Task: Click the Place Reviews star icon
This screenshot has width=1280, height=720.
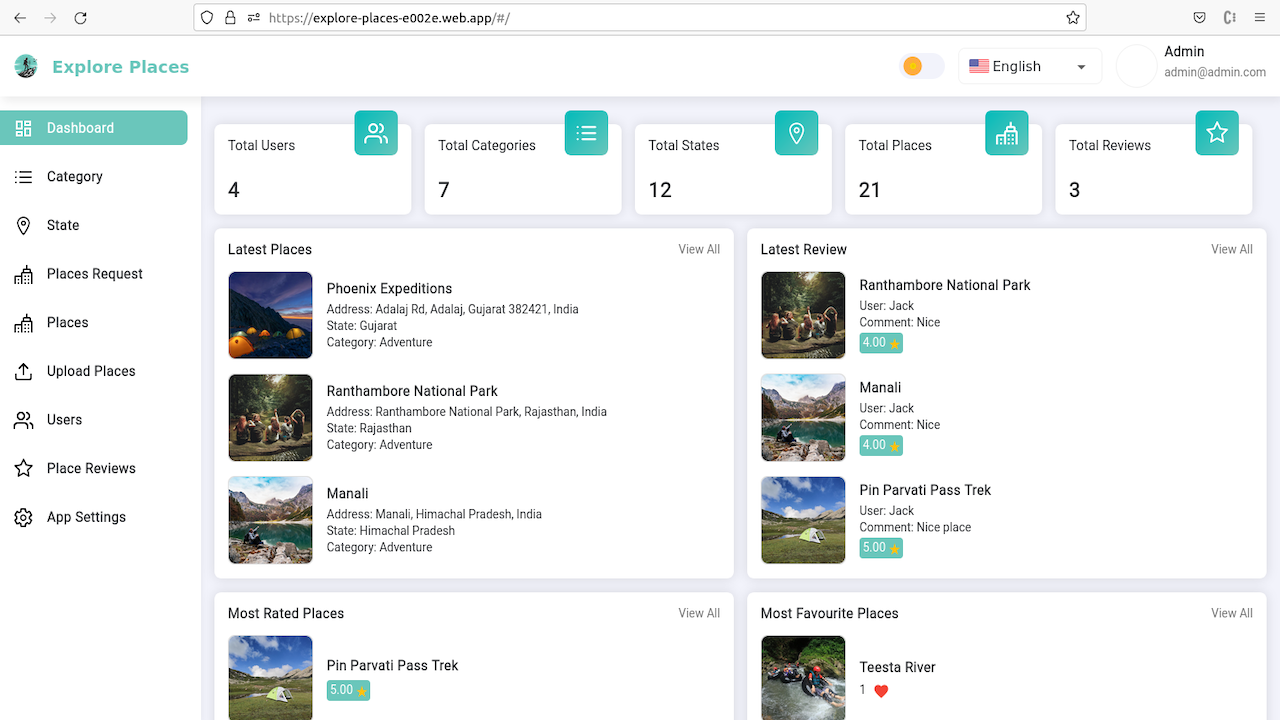Action: click(23, 468)
